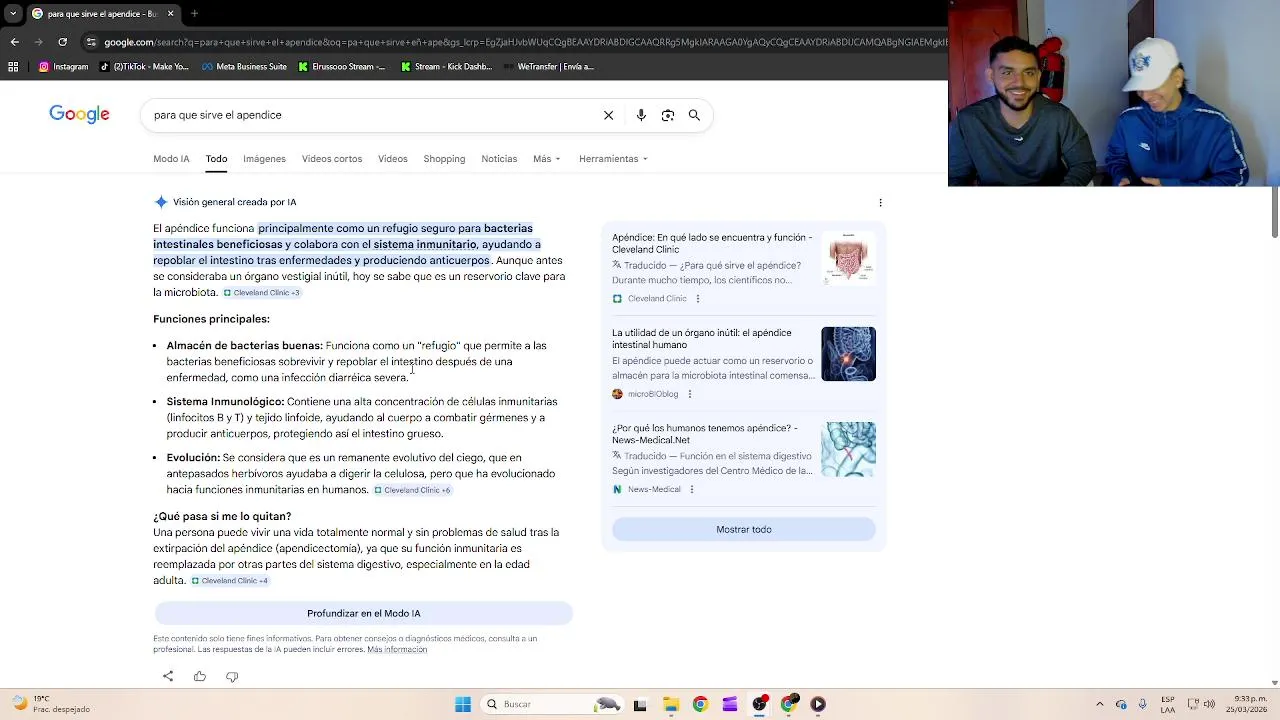Switch to the Shopping tab
The height and width of the screenshot is (720, 1280).
pos(444,159)
